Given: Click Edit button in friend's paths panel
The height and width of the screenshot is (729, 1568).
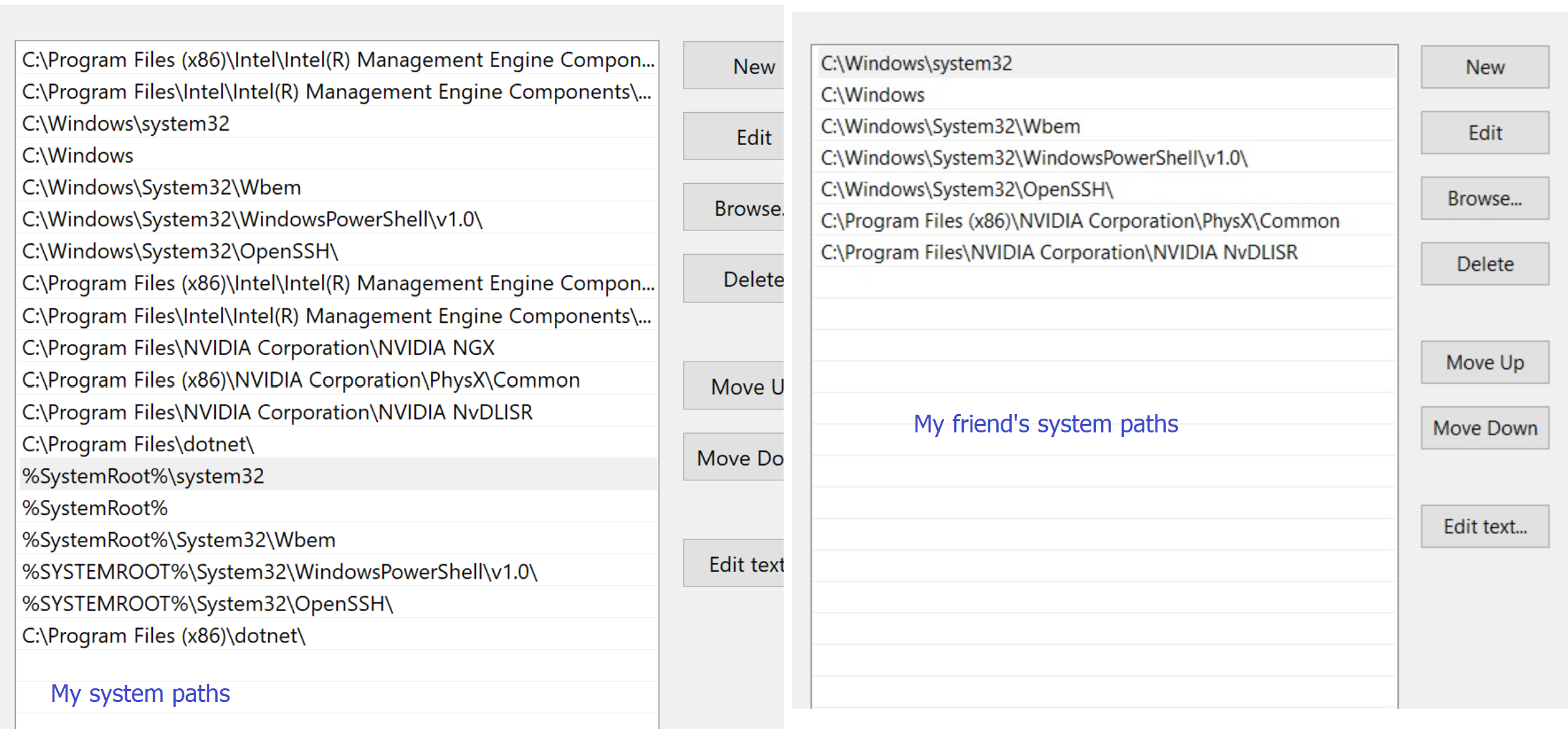Looking at the screenshot, I should 1485,133.
